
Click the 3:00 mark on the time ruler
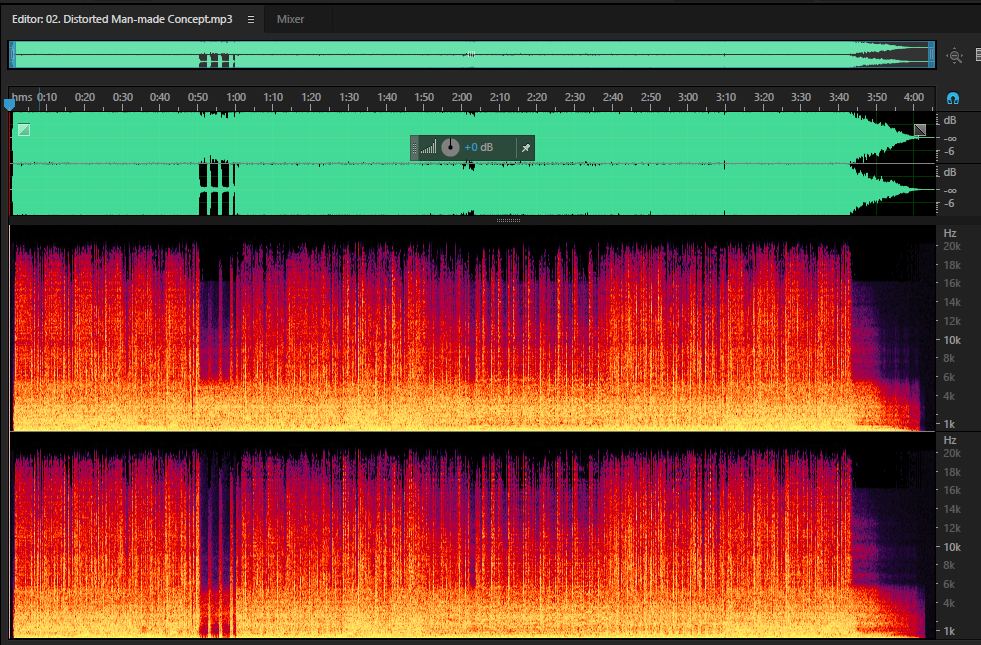[688, 97]
